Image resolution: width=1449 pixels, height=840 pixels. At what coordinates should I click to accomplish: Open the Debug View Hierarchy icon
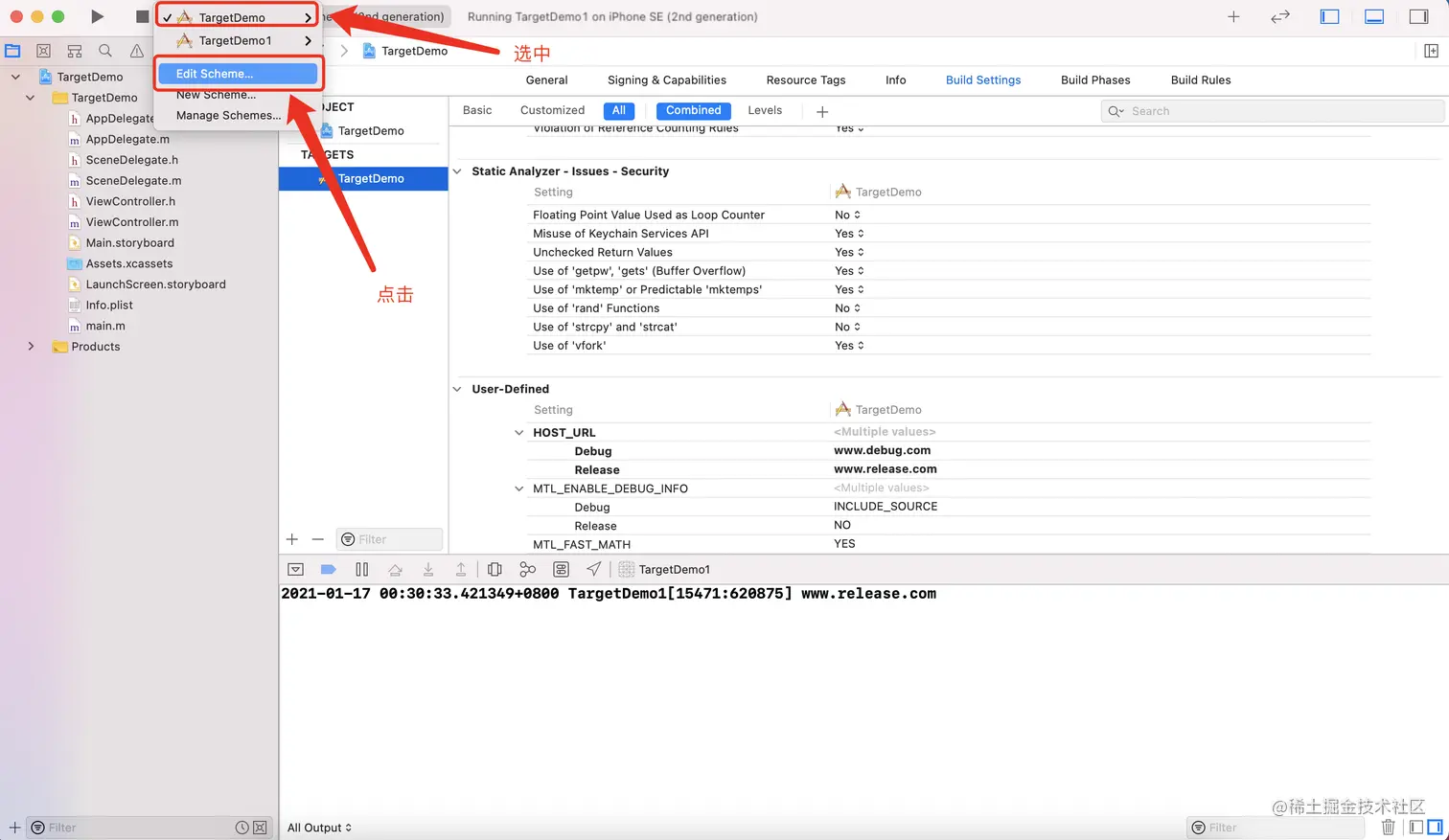point(494,569)
